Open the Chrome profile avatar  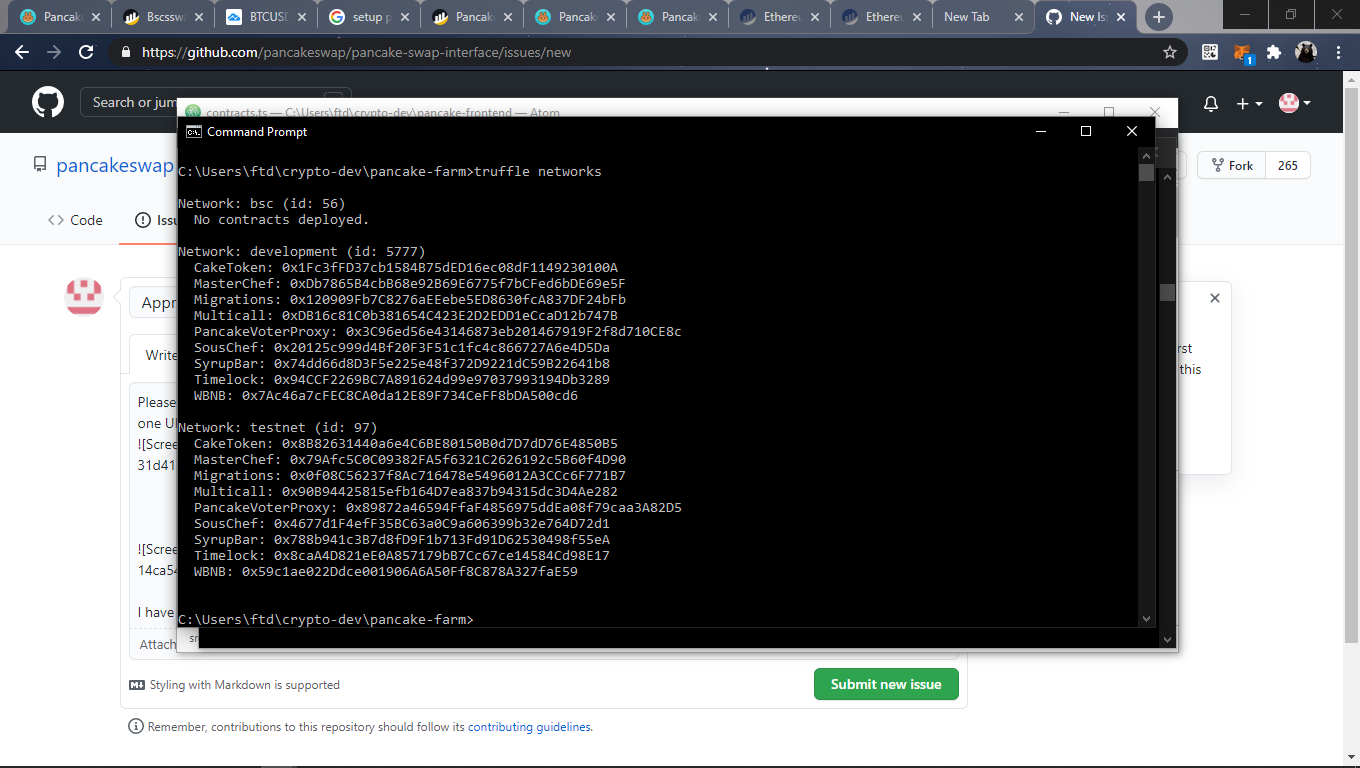1306,52
